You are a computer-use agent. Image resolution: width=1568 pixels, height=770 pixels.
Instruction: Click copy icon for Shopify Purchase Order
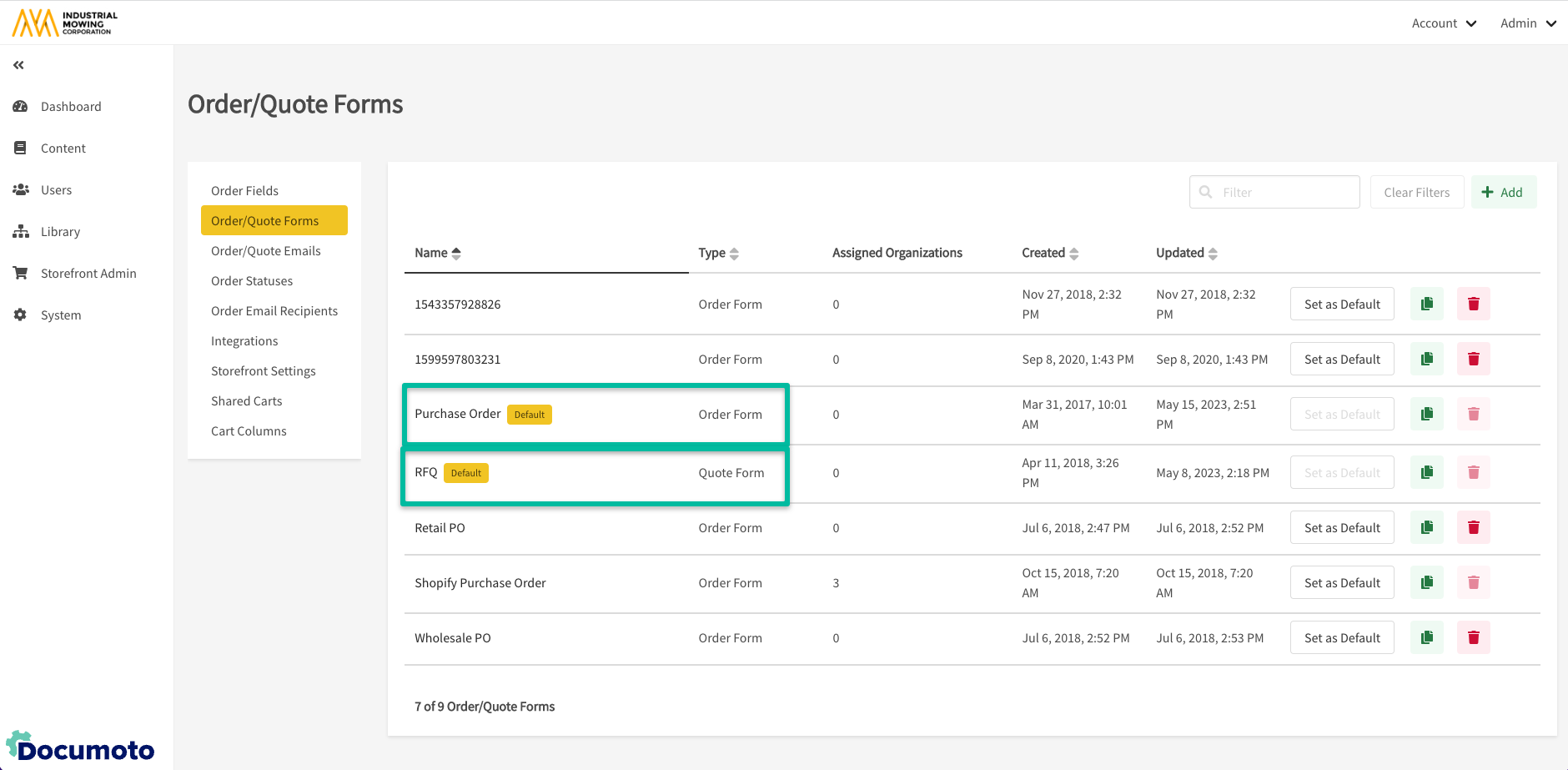pos(1426,582)
